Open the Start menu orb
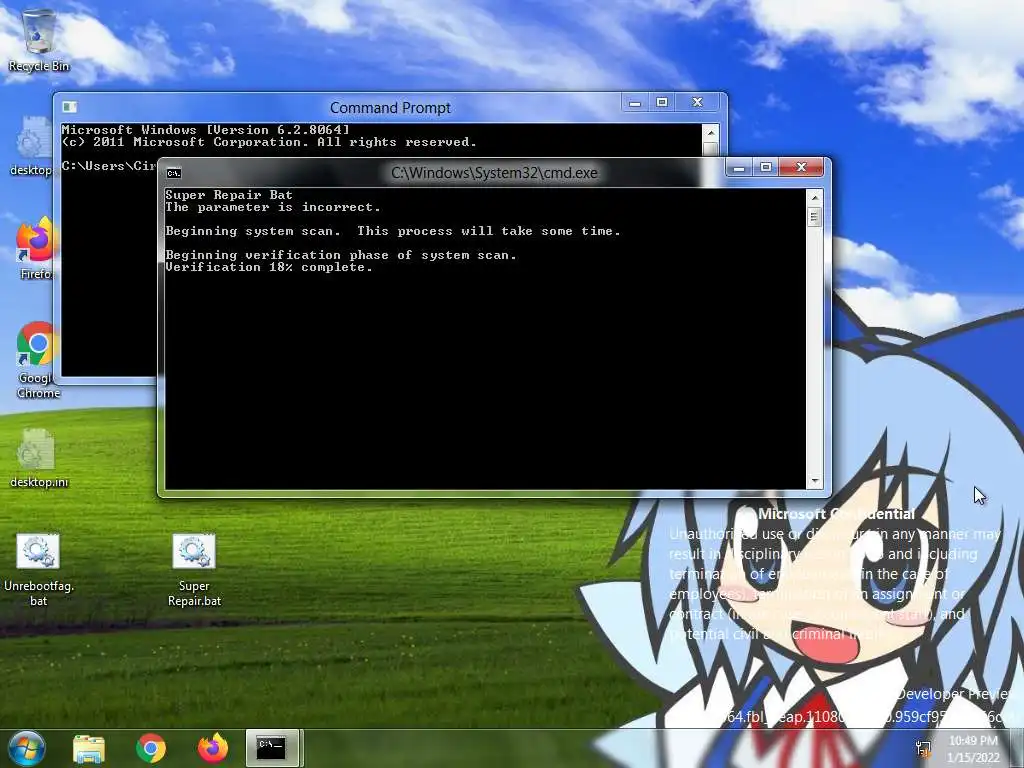 (x=26, y=748)
